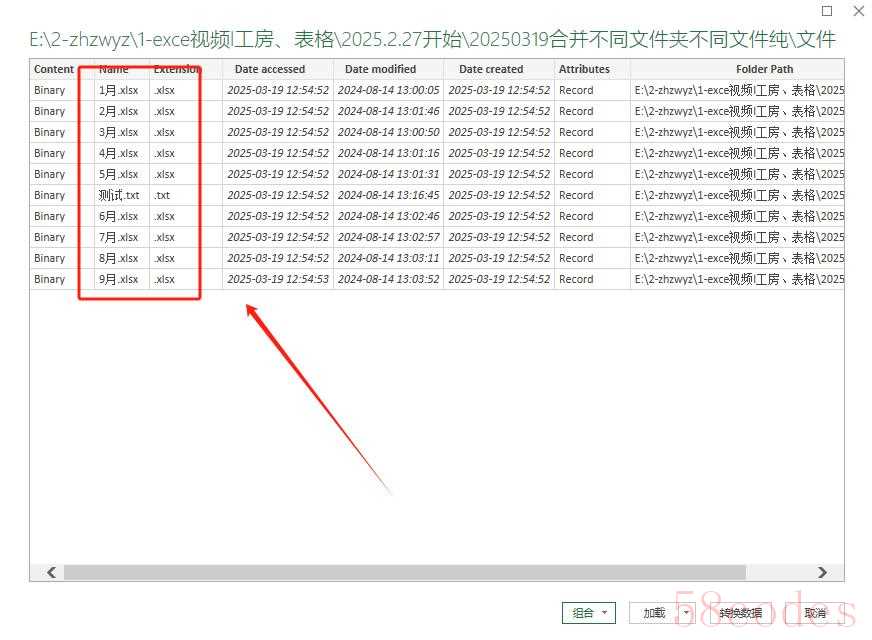Select the 1月.xlsx file name cell
The width and height of the screenshot is (872, 640).
119,90
